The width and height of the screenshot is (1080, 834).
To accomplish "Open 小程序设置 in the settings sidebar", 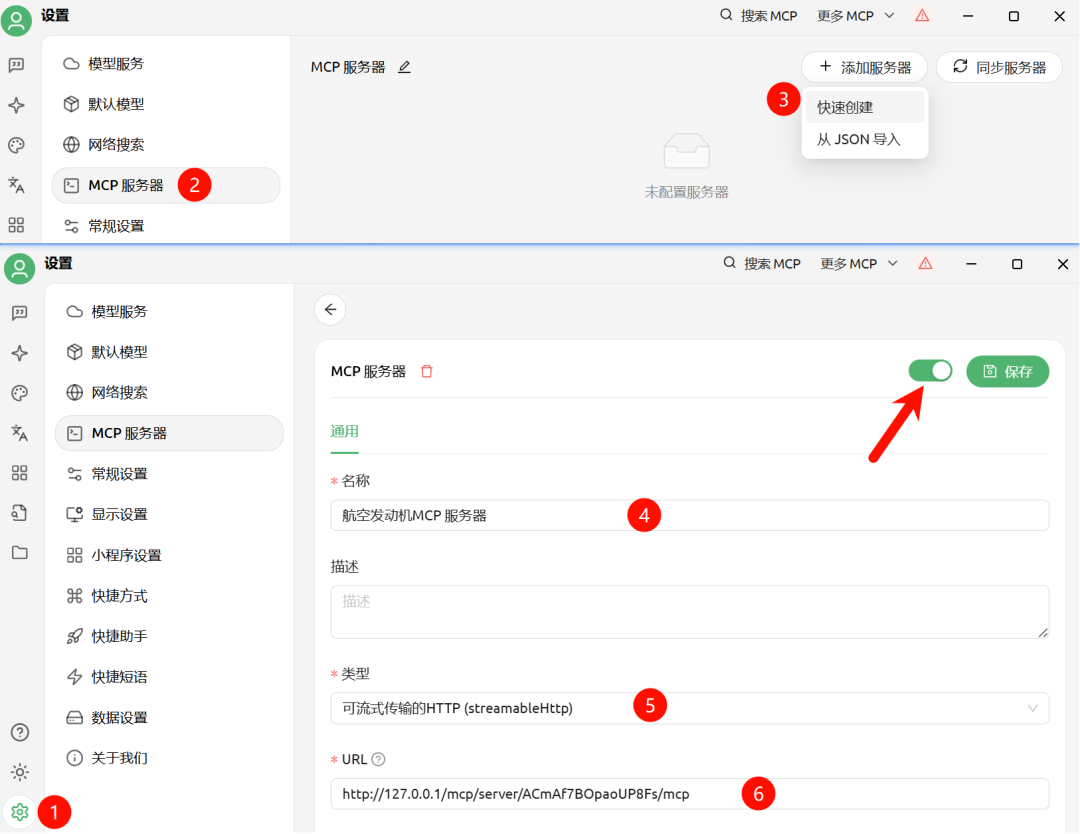I will [169, 555].
